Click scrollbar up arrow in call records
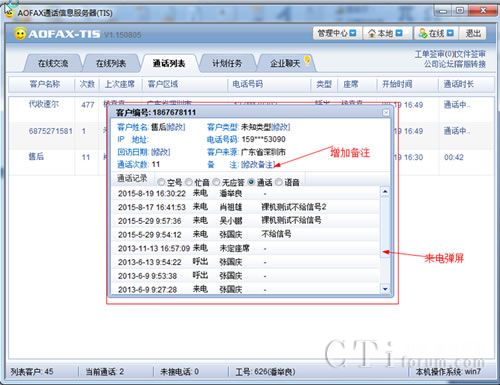The width and height of the screenshot is (500, 385). coord(385,192)
